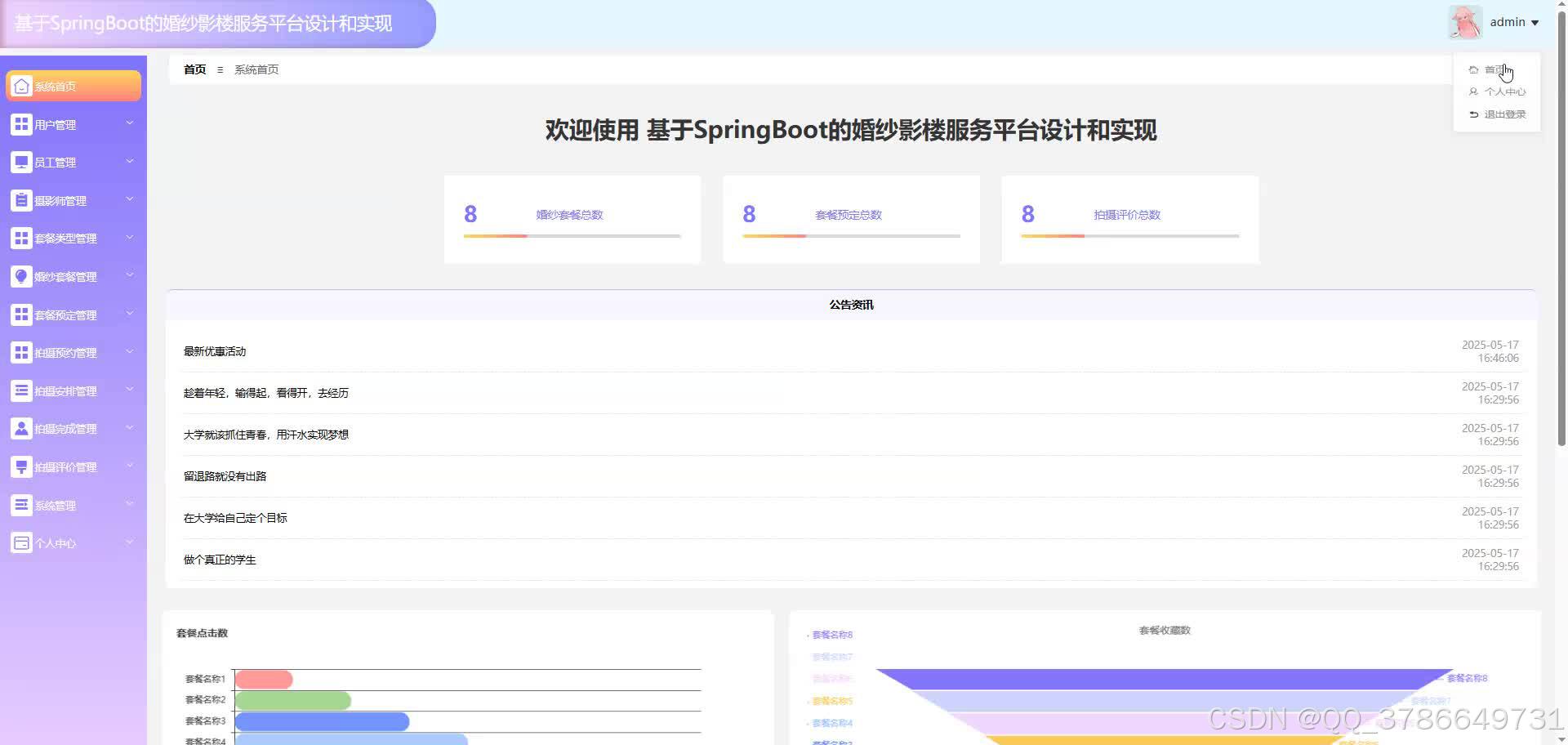Open the 最新优惠活动 announcement
The width and height of the screenshot is (1568, 745).
tap(215, 351)
